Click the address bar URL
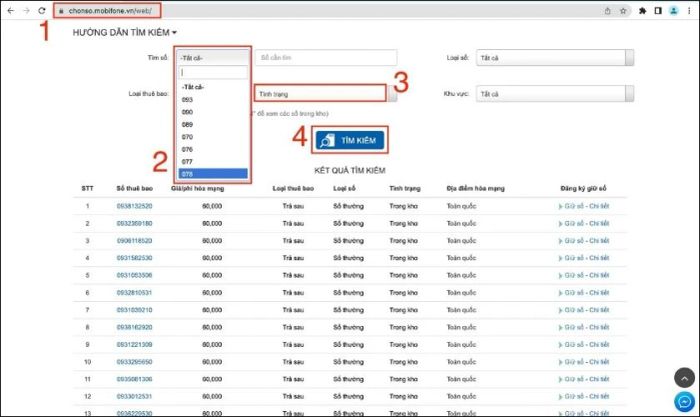Screen dimensions: 700x417 tap(110, 11)
